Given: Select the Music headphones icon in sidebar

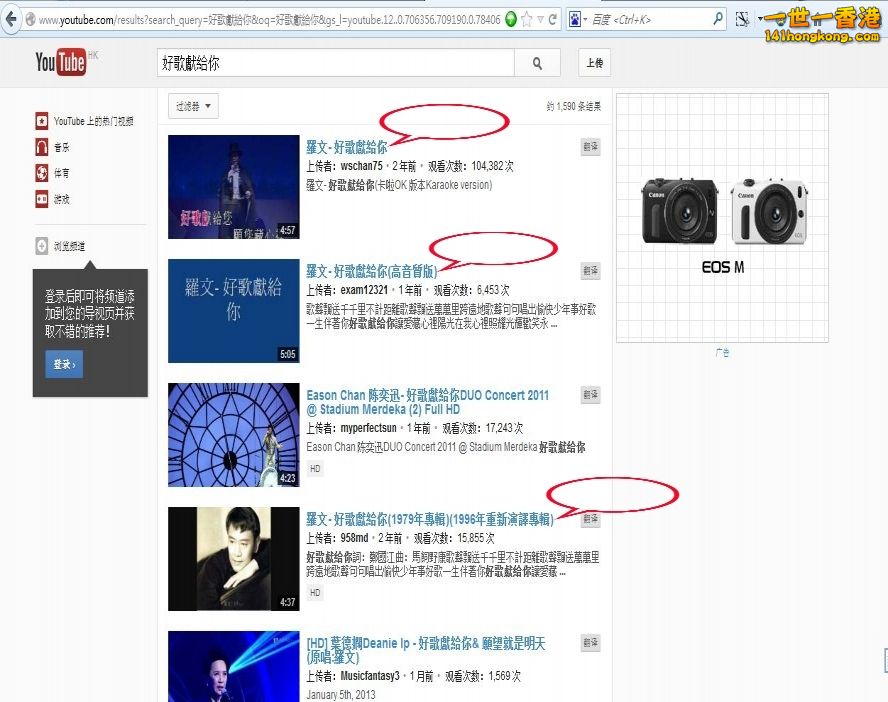Looking at the screenshot, I should point(41,147).
